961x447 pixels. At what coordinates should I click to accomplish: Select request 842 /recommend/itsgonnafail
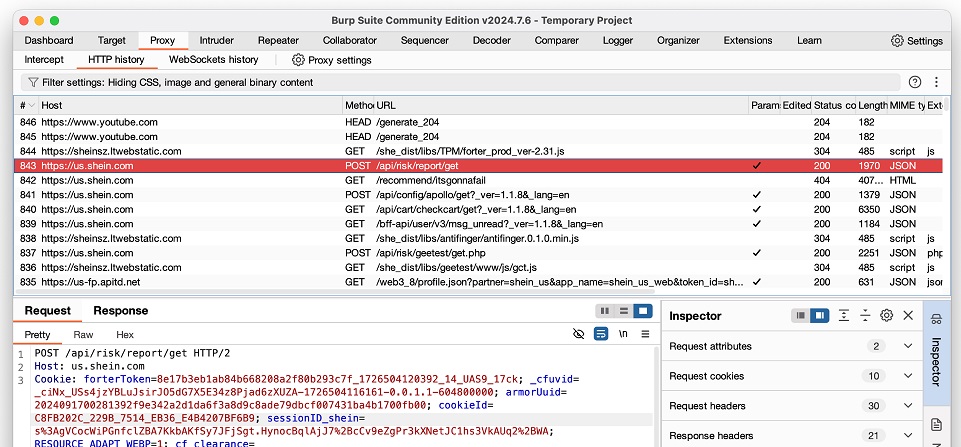tap(478, 180)
